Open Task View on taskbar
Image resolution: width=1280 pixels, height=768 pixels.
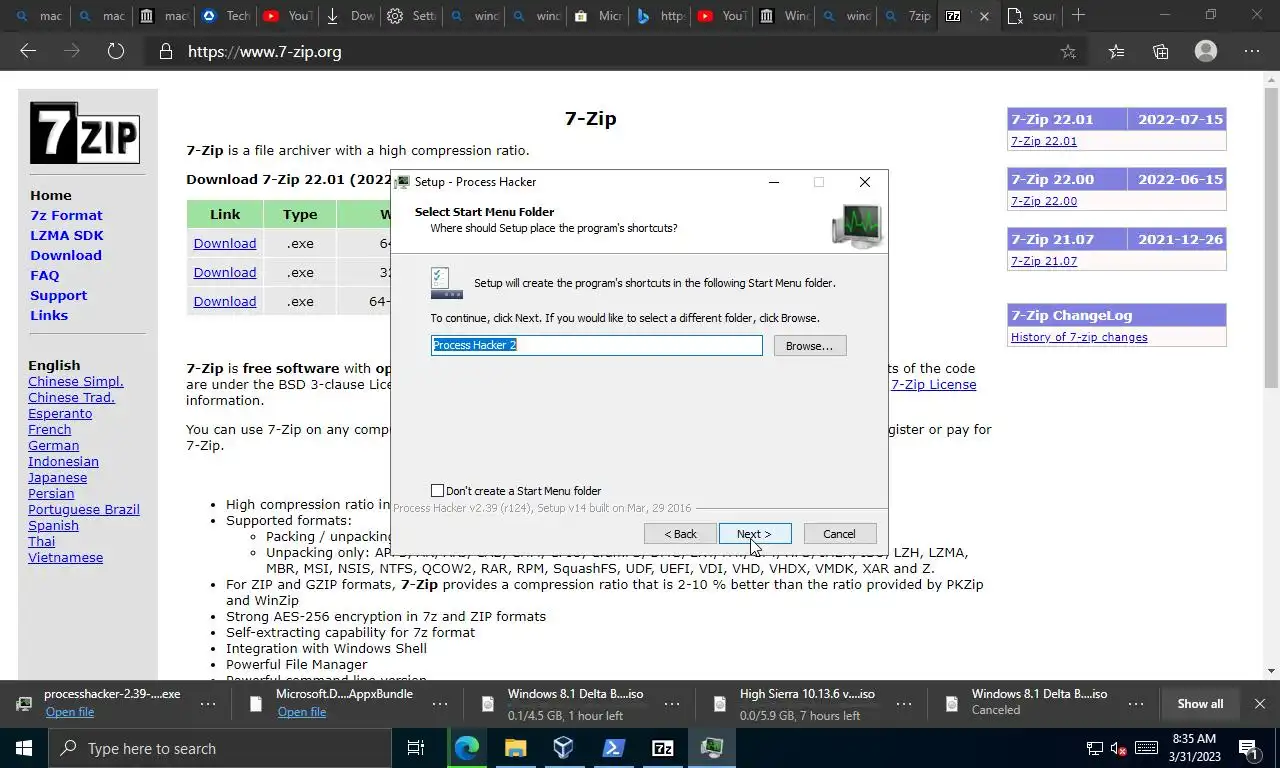coord(416,748)
